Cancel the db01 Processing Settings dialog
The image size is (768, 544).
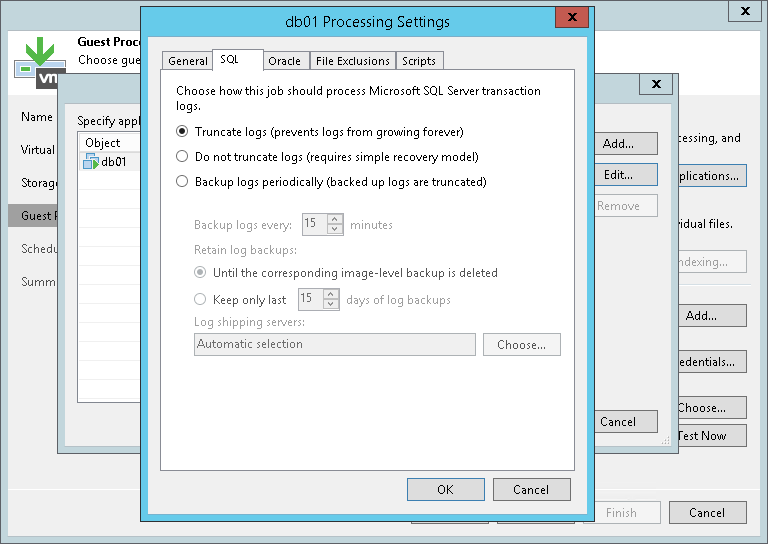pos(531,490)
